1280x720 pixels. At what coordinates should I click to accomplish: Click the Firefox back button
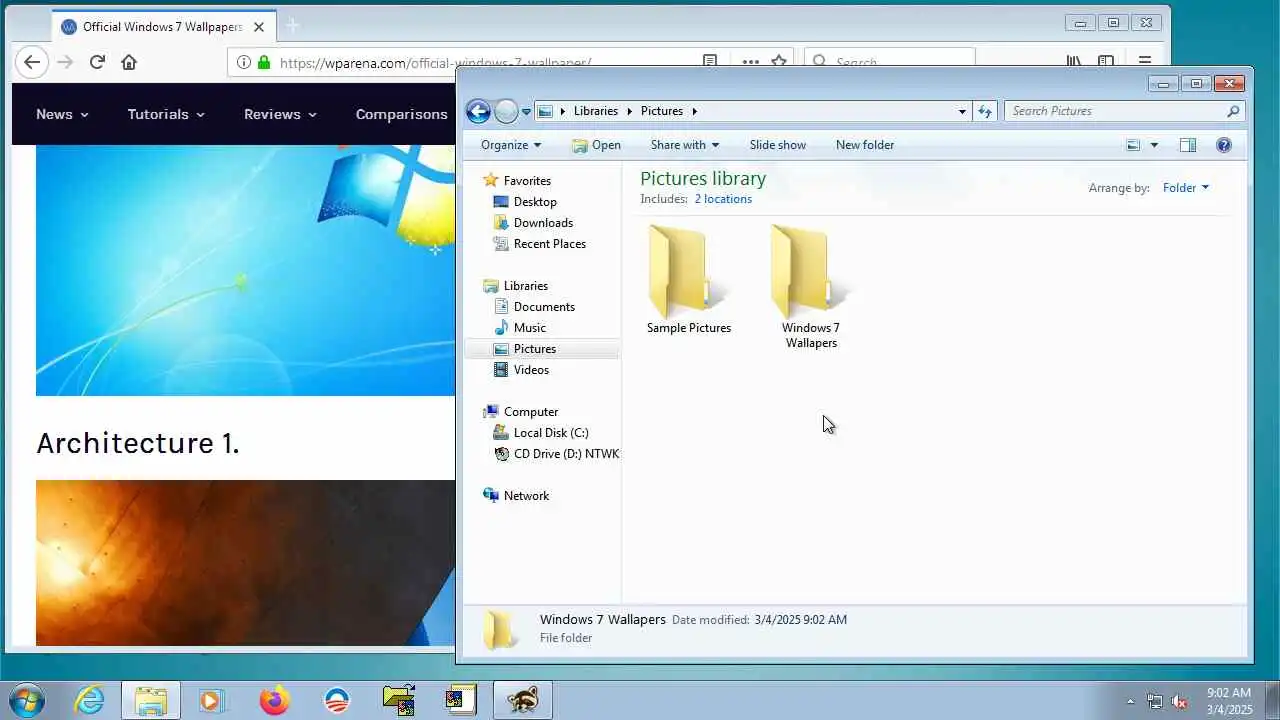click(32, 62)
